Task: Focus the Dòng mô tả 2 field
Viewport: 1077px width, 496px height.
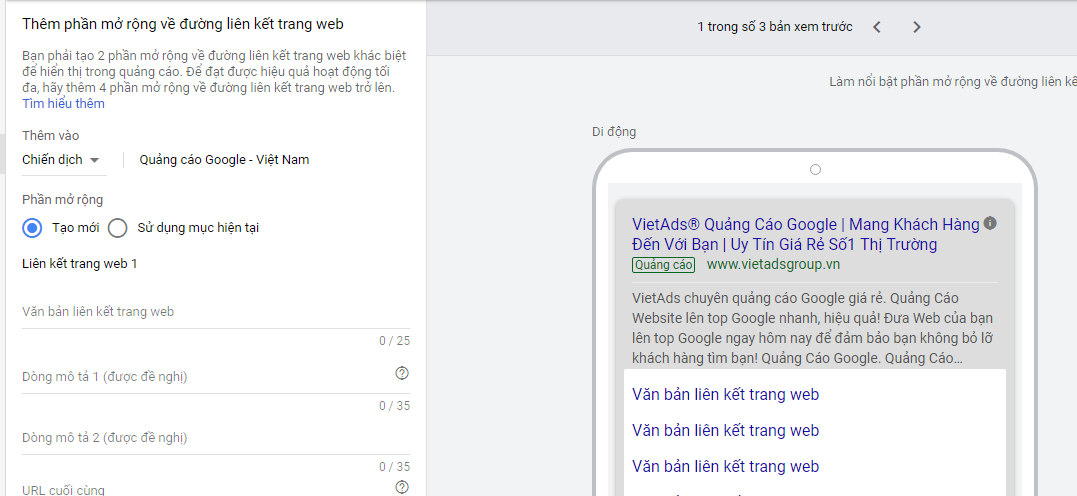Action: point(216,438)
